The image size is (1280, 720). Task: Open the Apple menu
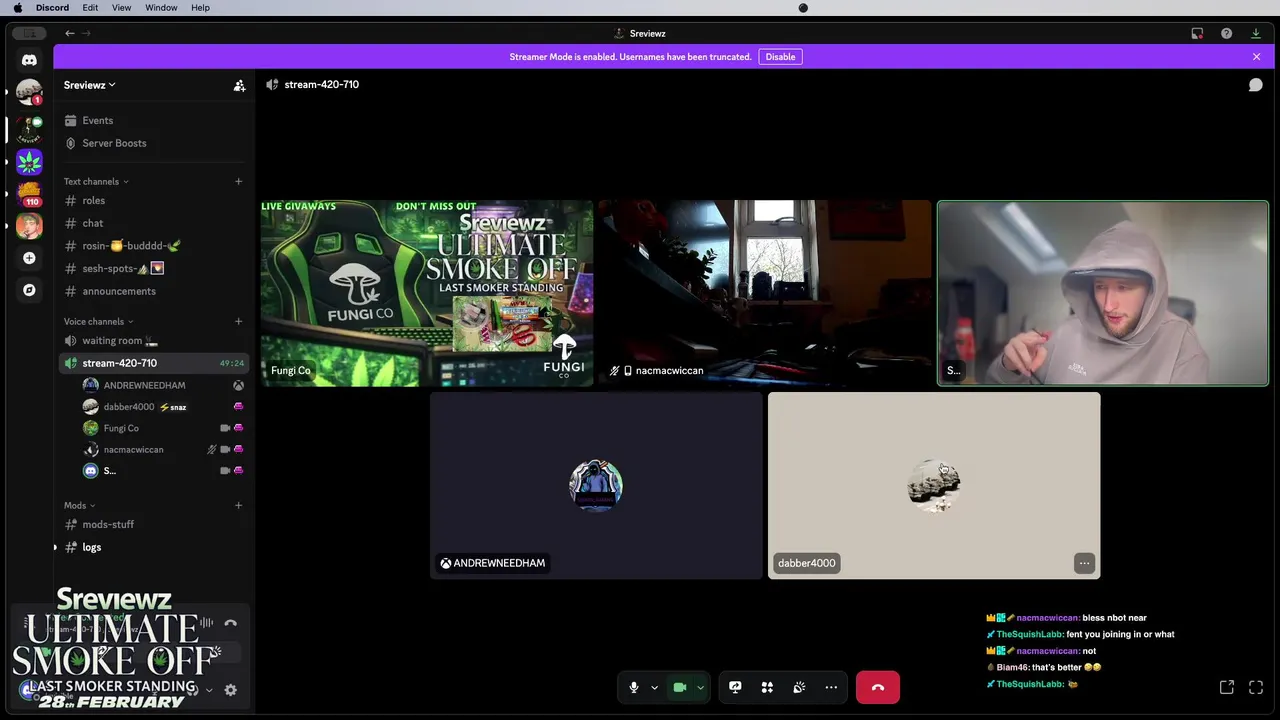17,8
